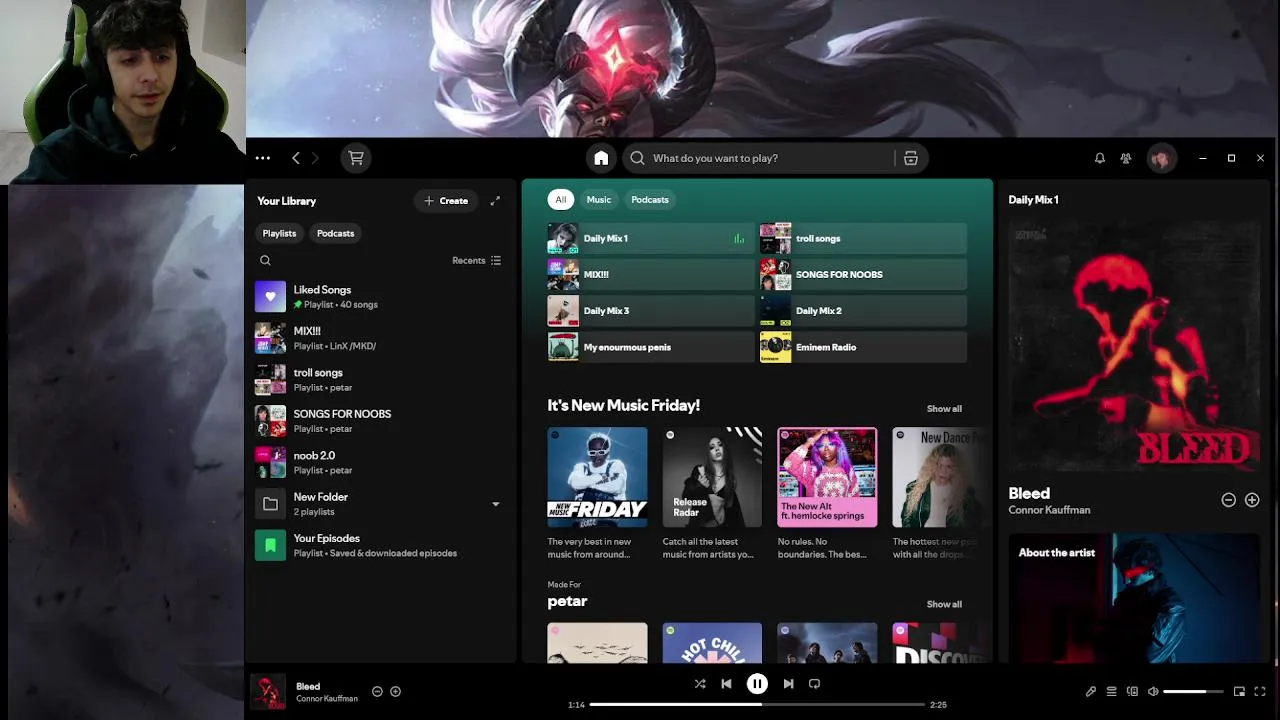This screenshot has width=1280, height=720.
Task: Open Connect to a device
Action: pyautogui.click(x=1132, y=691)
